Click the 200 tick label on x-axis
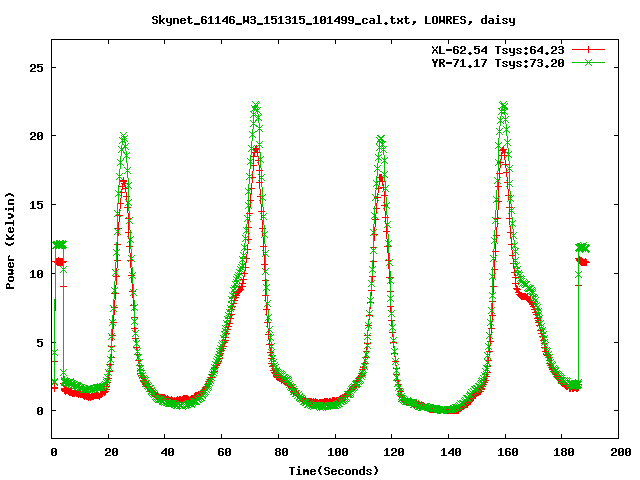The height and width of the screenshot is (480, 640). (x=618, y=452)
